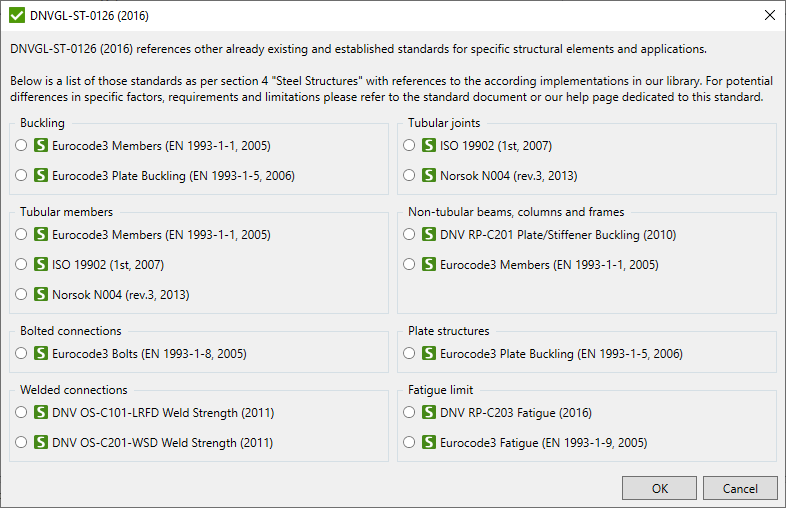The image size is (786, 508).
Task: Select ISO 19902 radio under Tubular joints
Action: click(410, 146)
